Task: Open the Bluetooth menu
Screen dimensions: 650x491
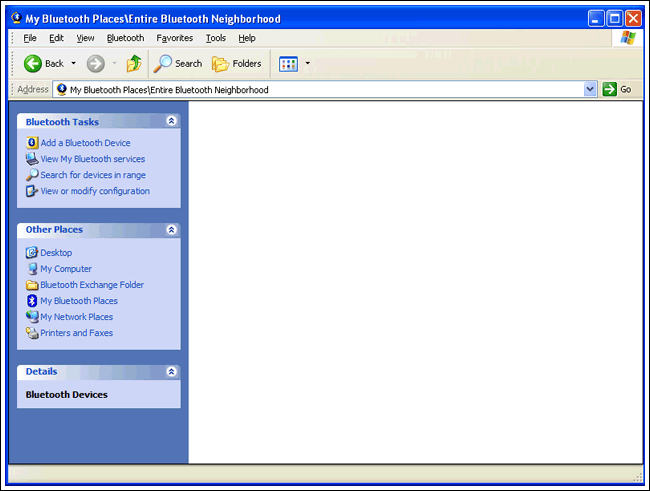Action: (x=125, y=38)
